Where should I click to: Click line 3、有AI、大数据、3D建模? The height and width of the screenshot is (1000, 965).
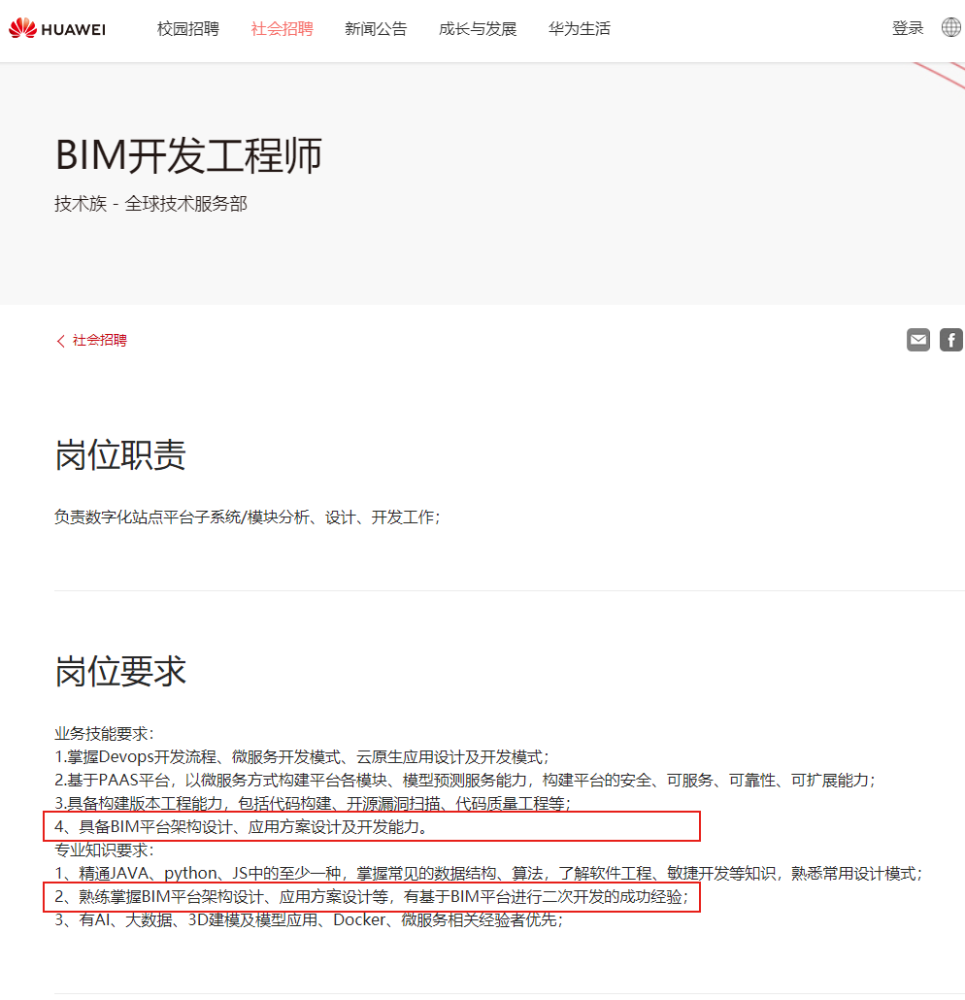(x=309, y=920)
